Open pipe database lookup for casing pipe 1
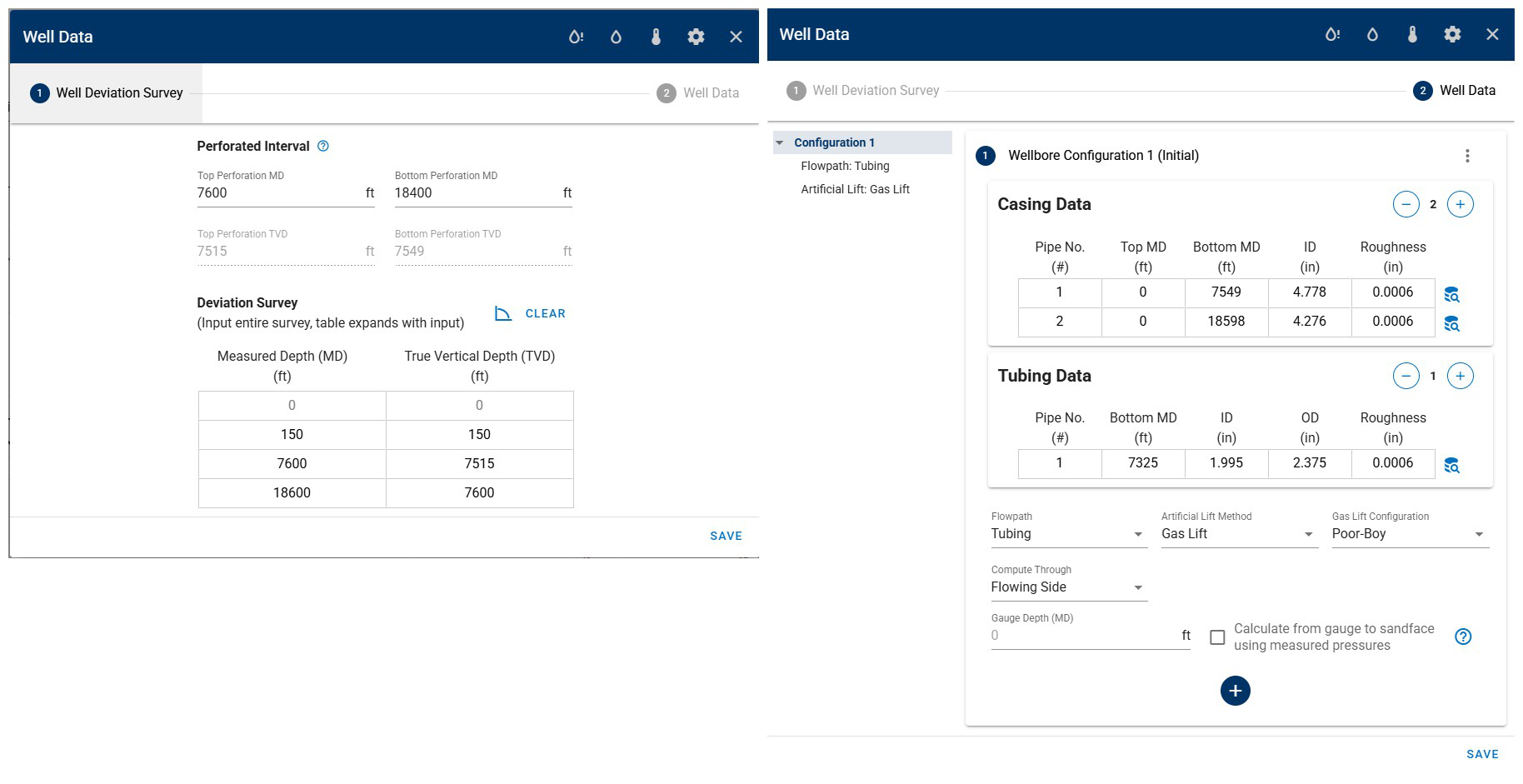 tap(1451, 294)
